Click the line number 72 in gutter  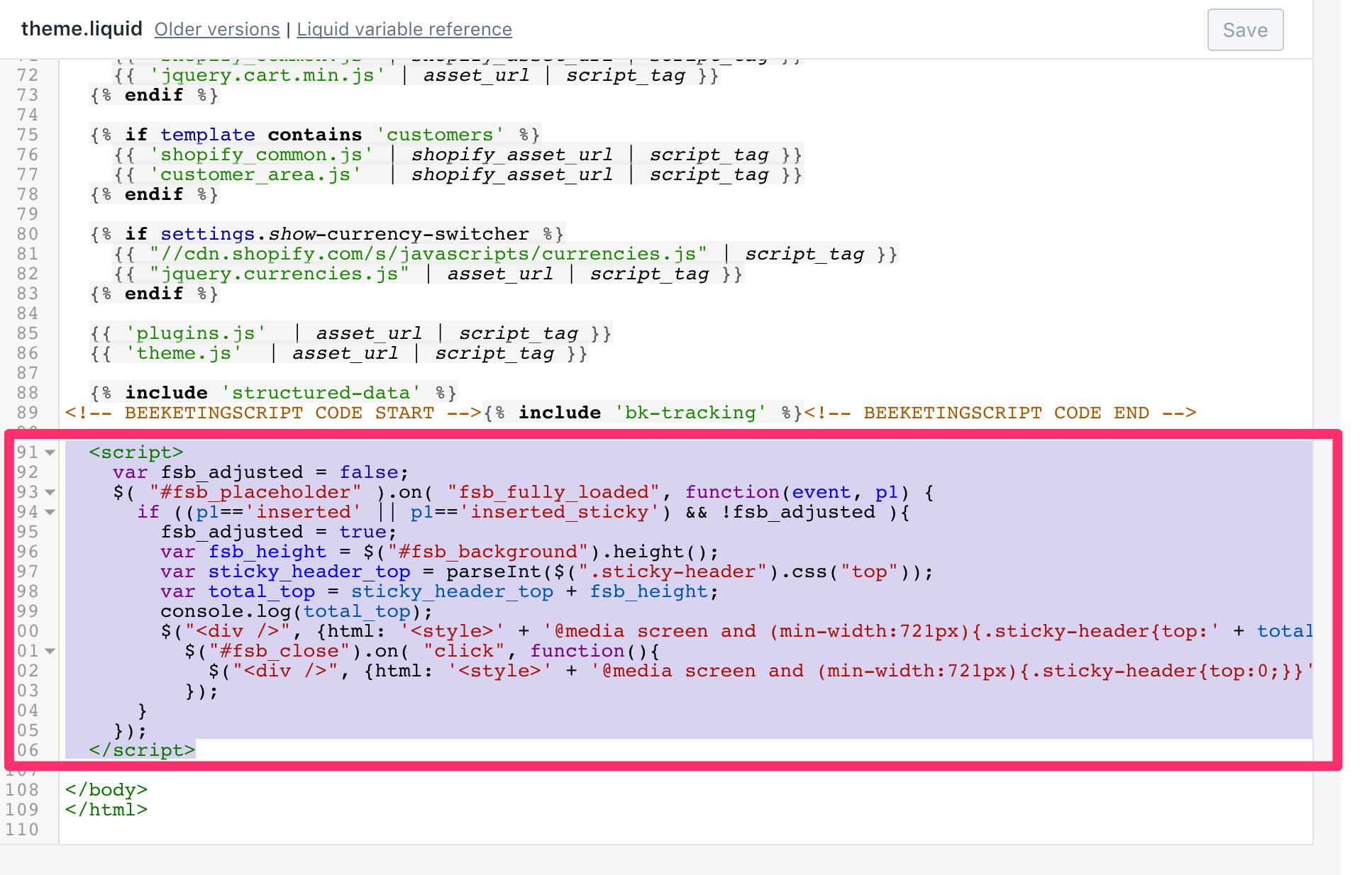28,75
